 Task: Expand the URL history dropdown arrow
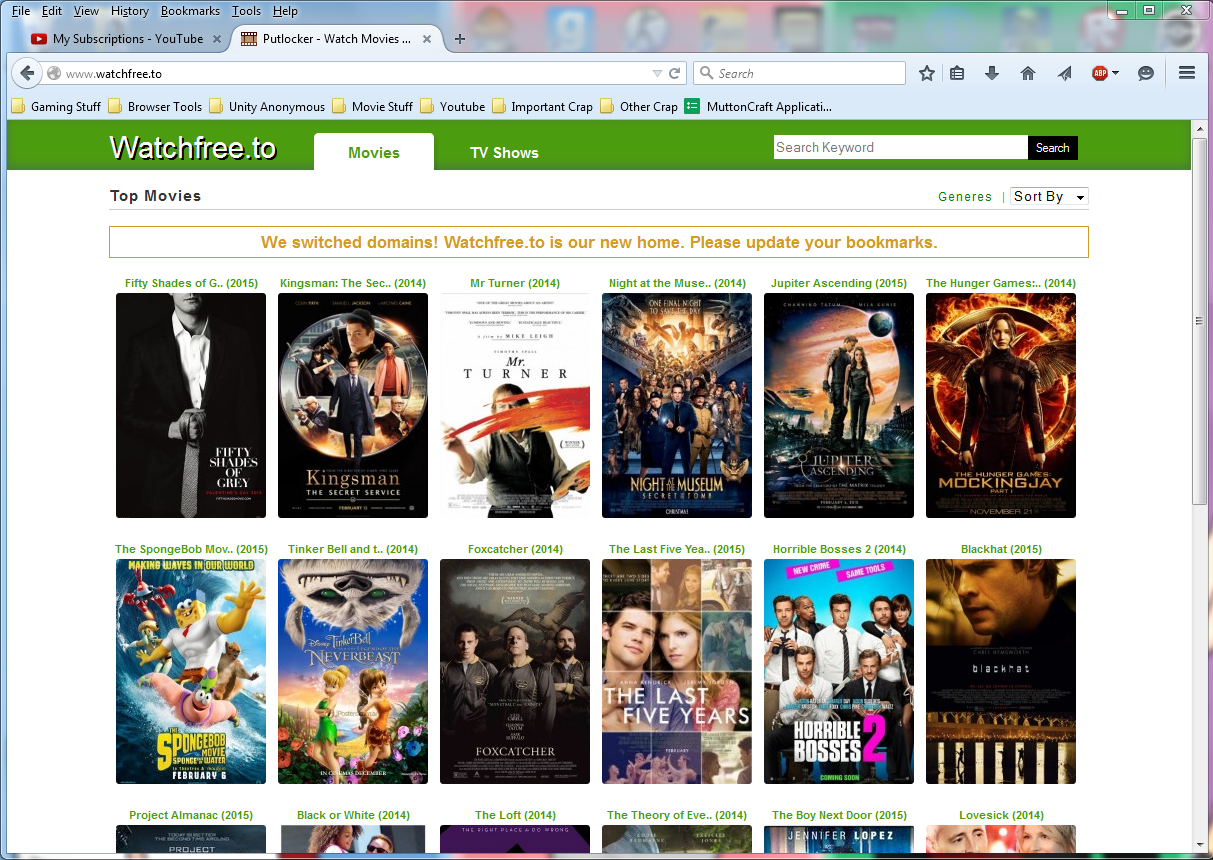tap(657, 73)
